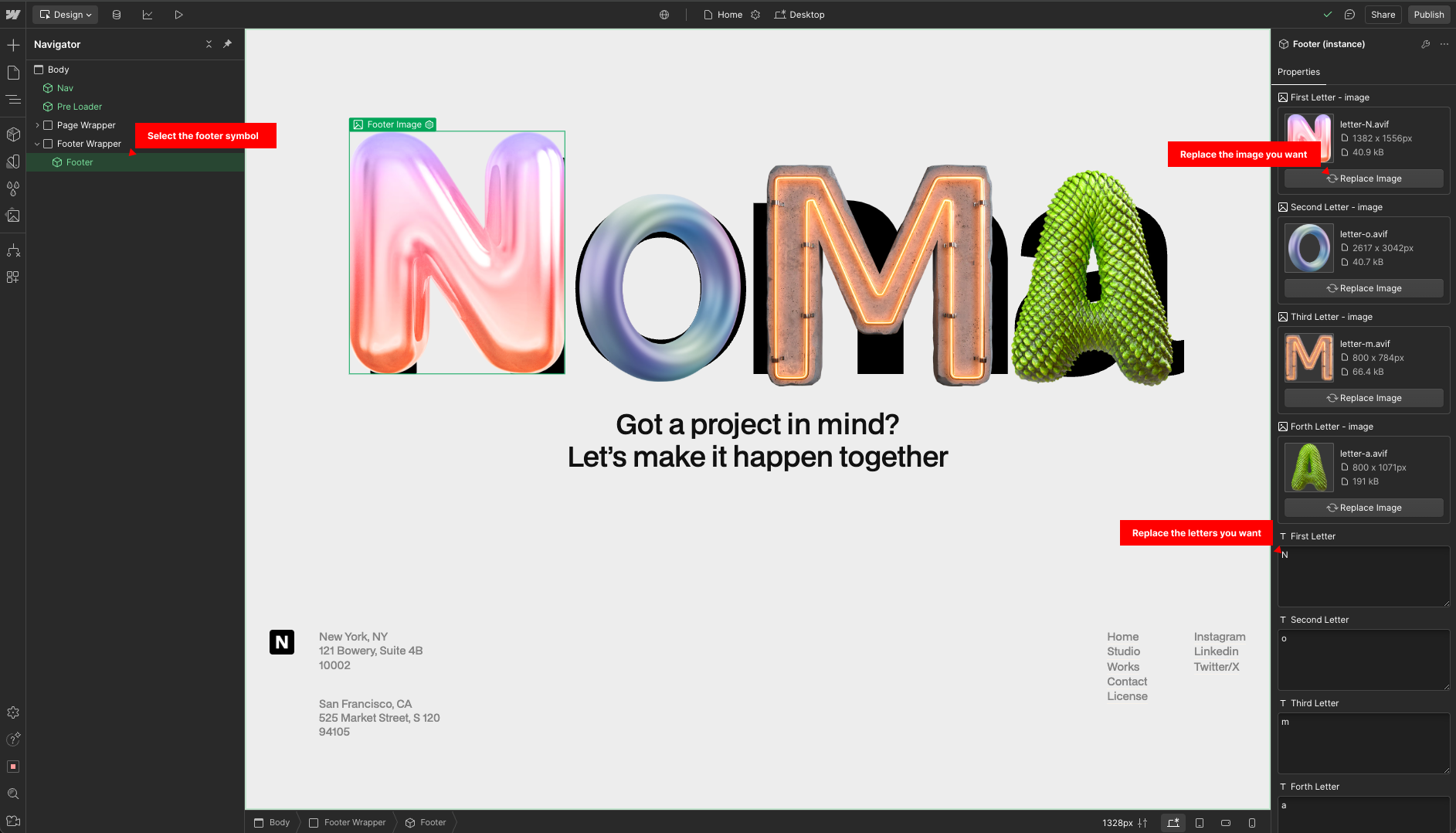Viewport: 1456px width, 833px height.
Task: Open site Settings from left sidebar
Action: [x=13, y=712]
